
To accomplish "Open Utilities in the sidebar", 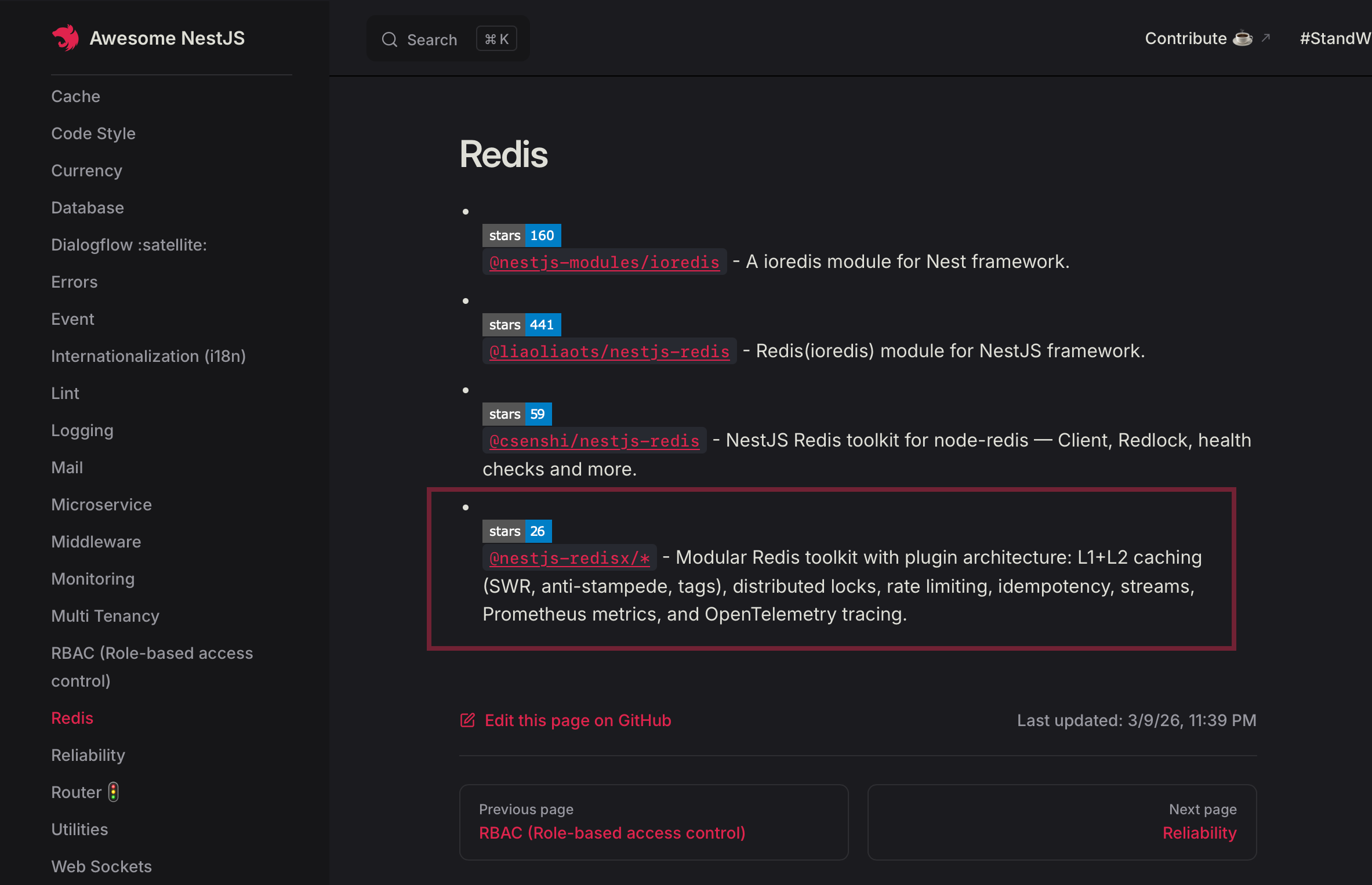I will (x=80, y=829).
